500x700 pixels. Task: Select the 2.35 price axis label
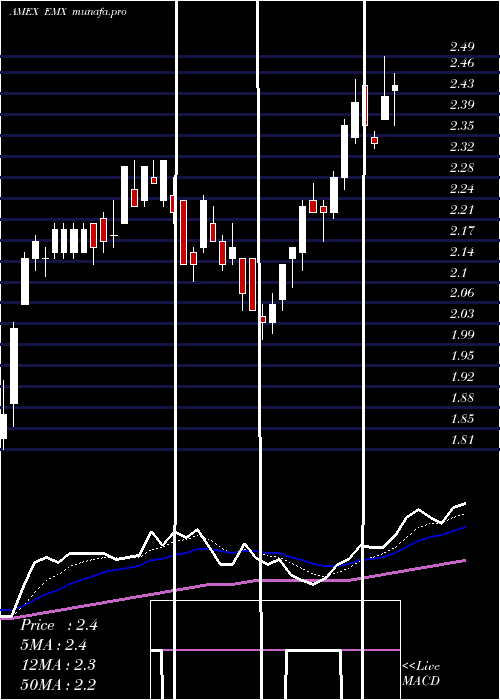point(462,126)
